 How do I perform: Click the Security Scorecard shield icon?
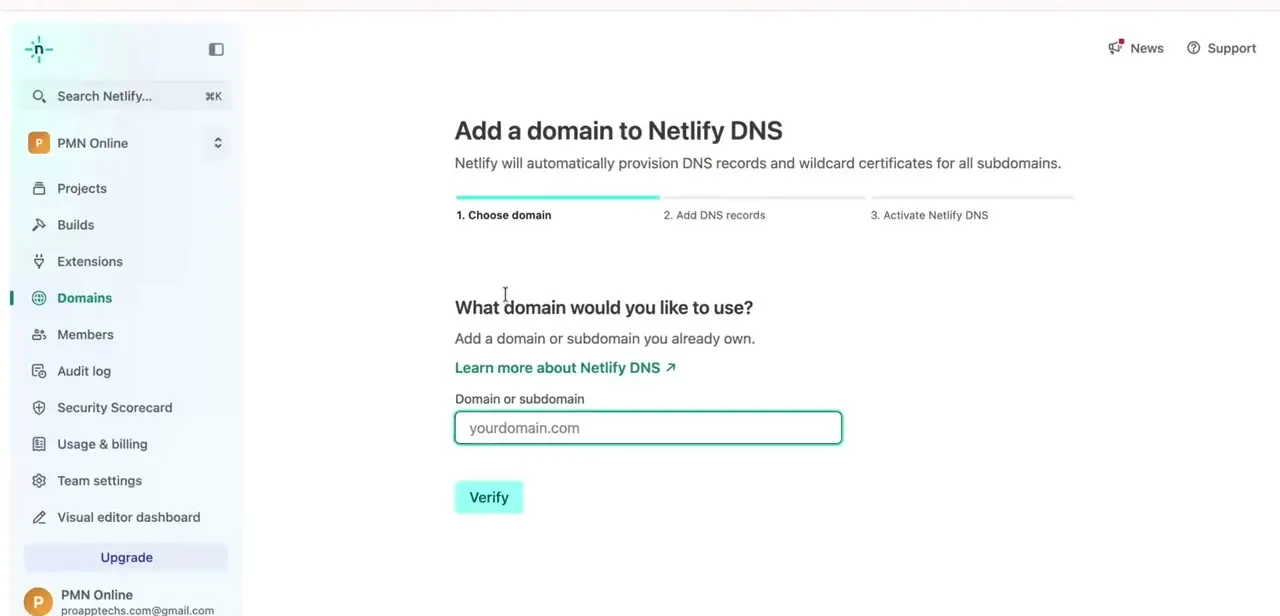pyautogui.click(x=39, y=408)
